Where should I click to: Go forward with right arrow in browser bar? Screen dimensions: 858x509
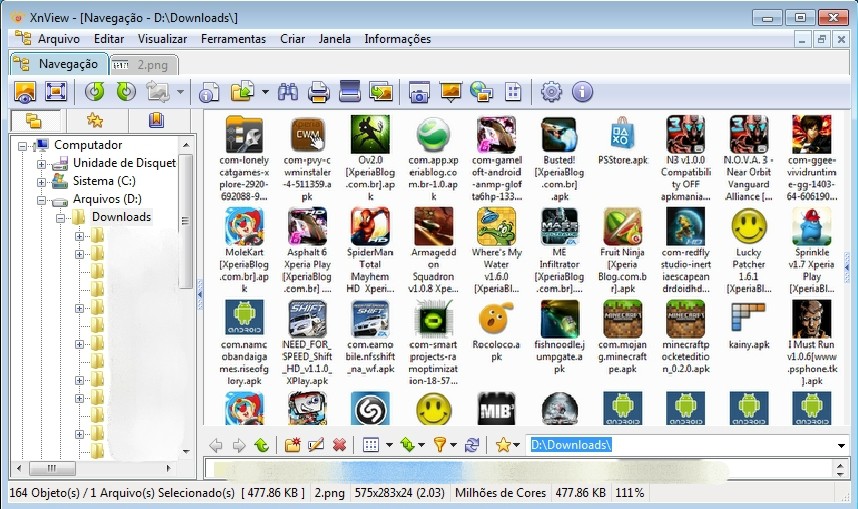click(x=239, y=446)
